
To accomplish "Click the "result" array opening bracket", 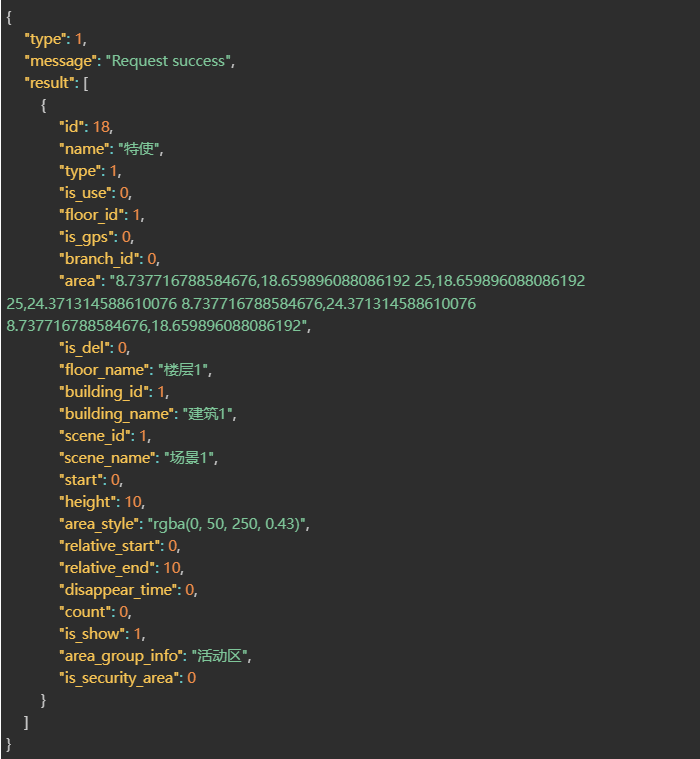I will point(86,83).
